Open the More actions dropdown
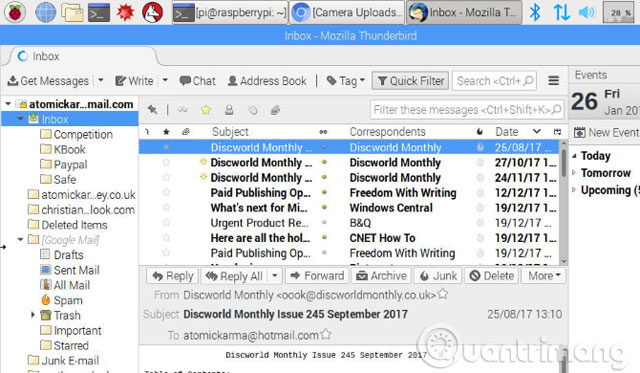 coord(544,276)
